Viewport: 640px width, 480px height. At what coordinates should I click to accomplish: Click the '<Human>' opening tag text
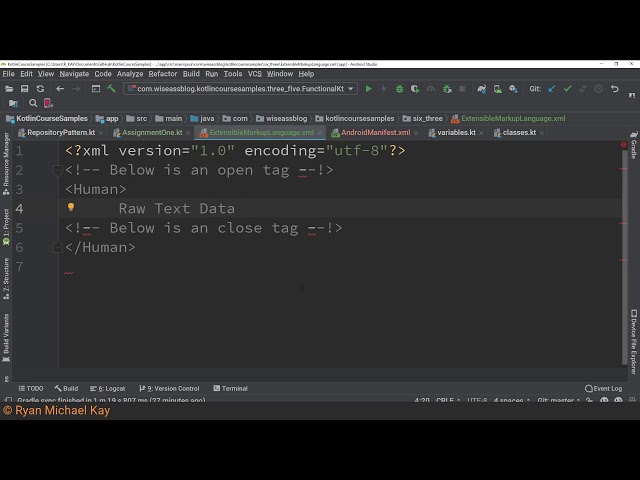[96, 189]
